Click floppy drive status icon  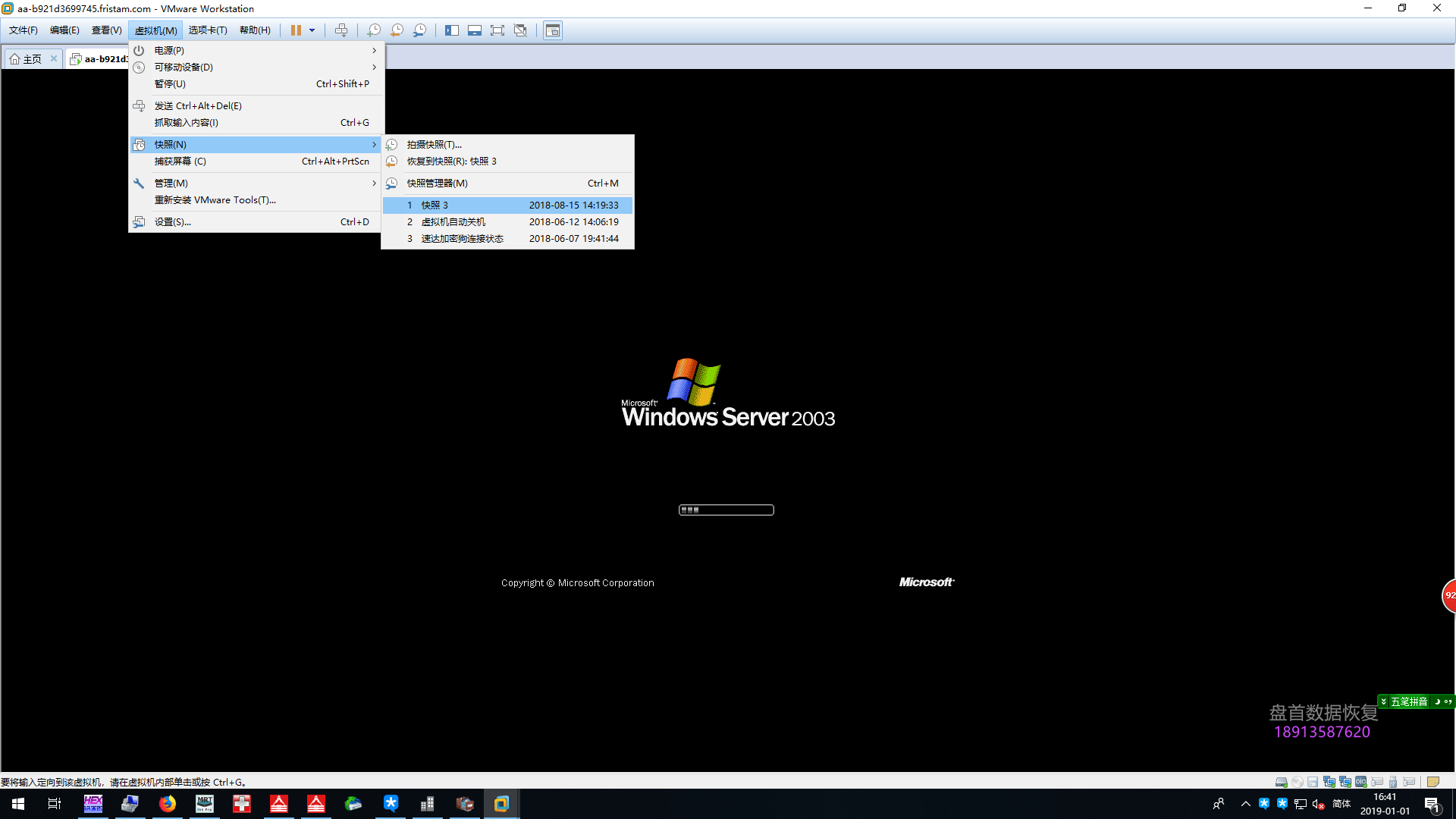(1313, 782)
